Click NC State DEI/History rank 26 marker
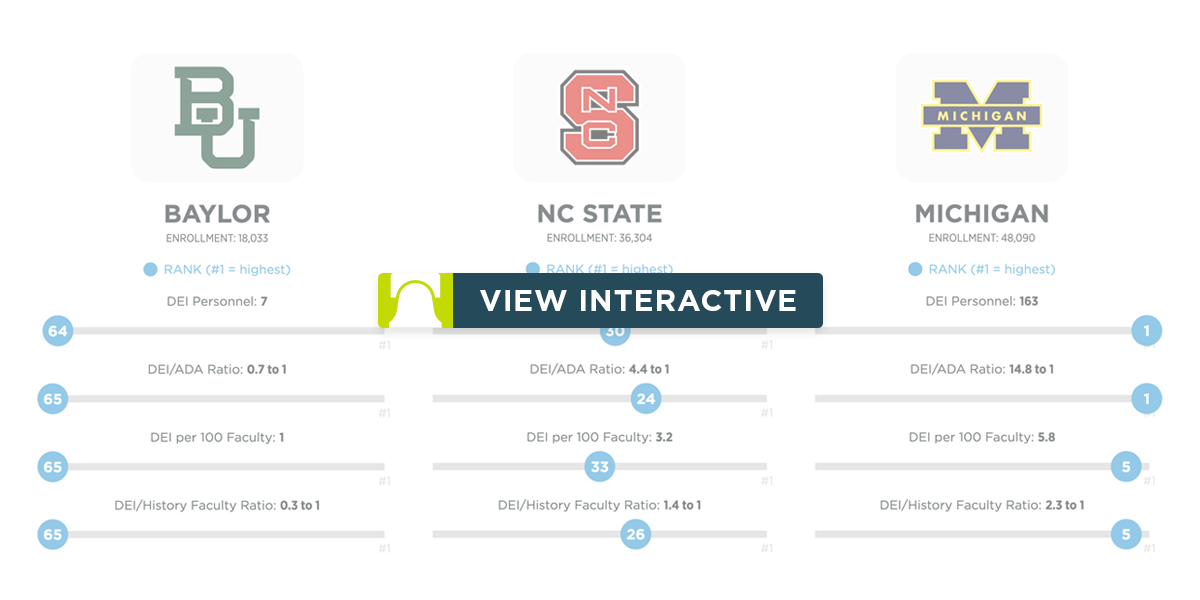 pyautogui.click(x=635, y=534)
